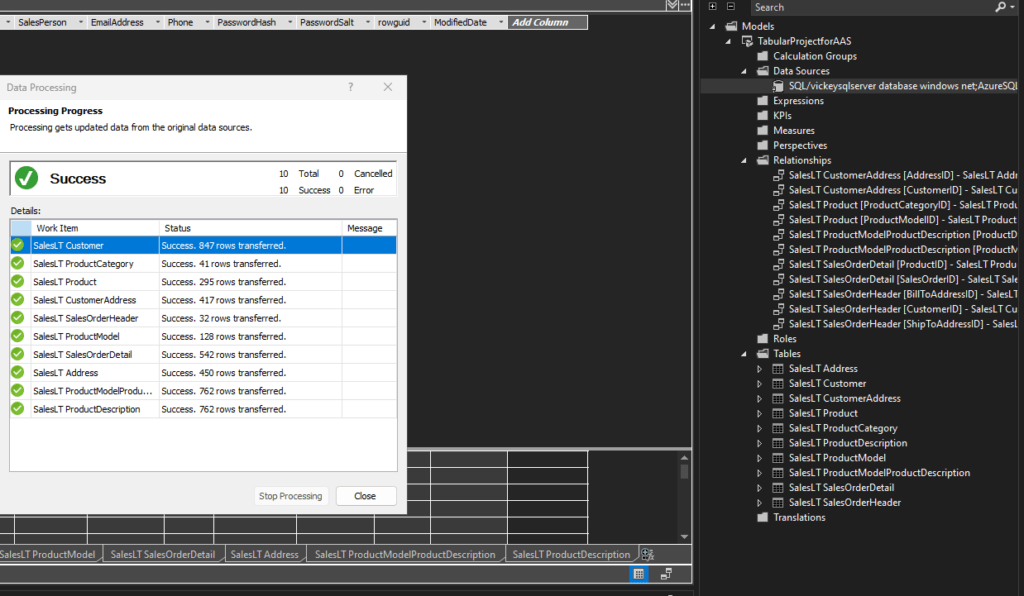The image size is (1024, 596).
Task: Expand the SalesLT Address table node
Action: (760, 369)
